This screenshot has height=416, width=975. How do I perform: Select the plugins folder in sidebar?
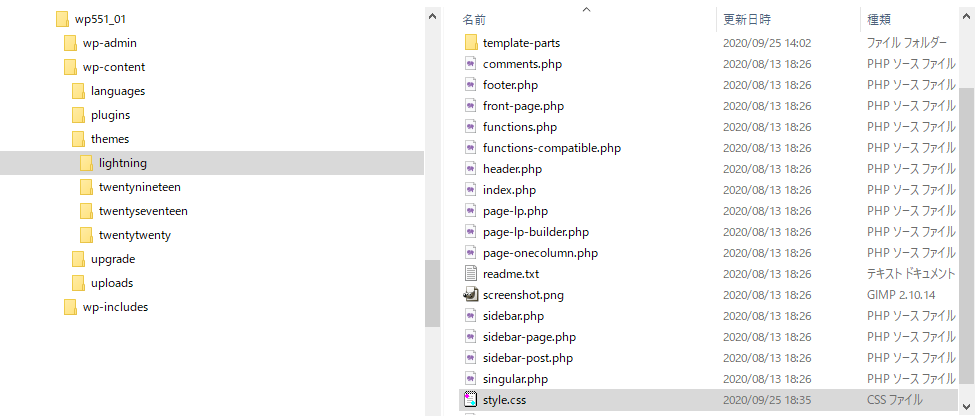(110, 115)
